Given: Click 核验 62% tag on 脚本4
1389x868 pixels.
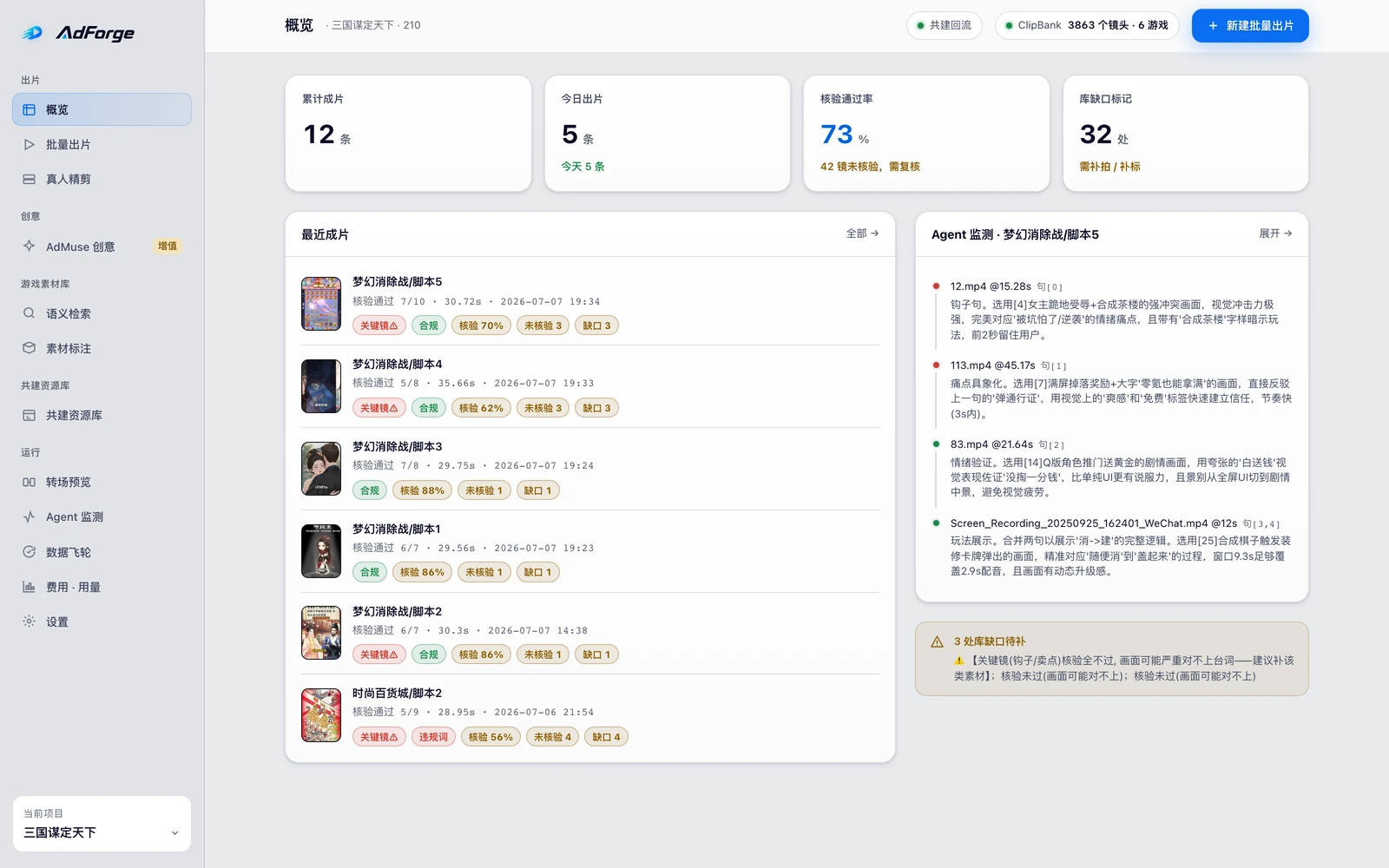Looking at the screenshot, I should 481,408.
